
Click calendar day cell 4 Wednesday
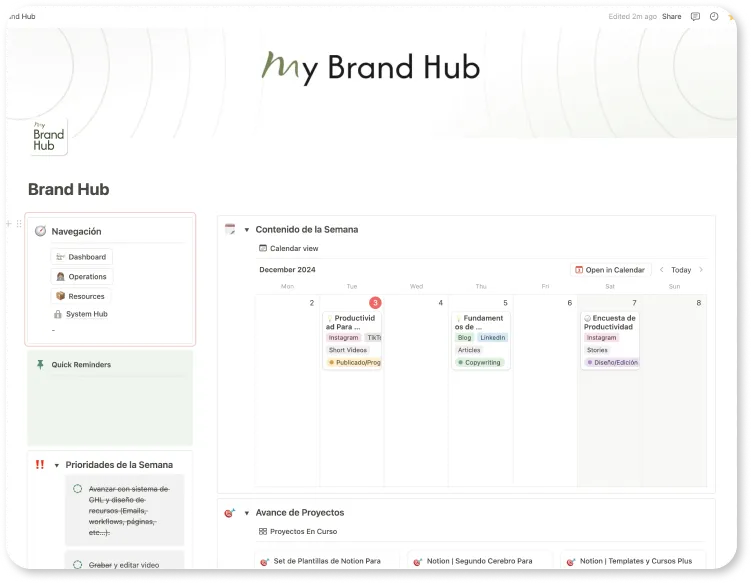pyautogui.click(x=416, y=390)
